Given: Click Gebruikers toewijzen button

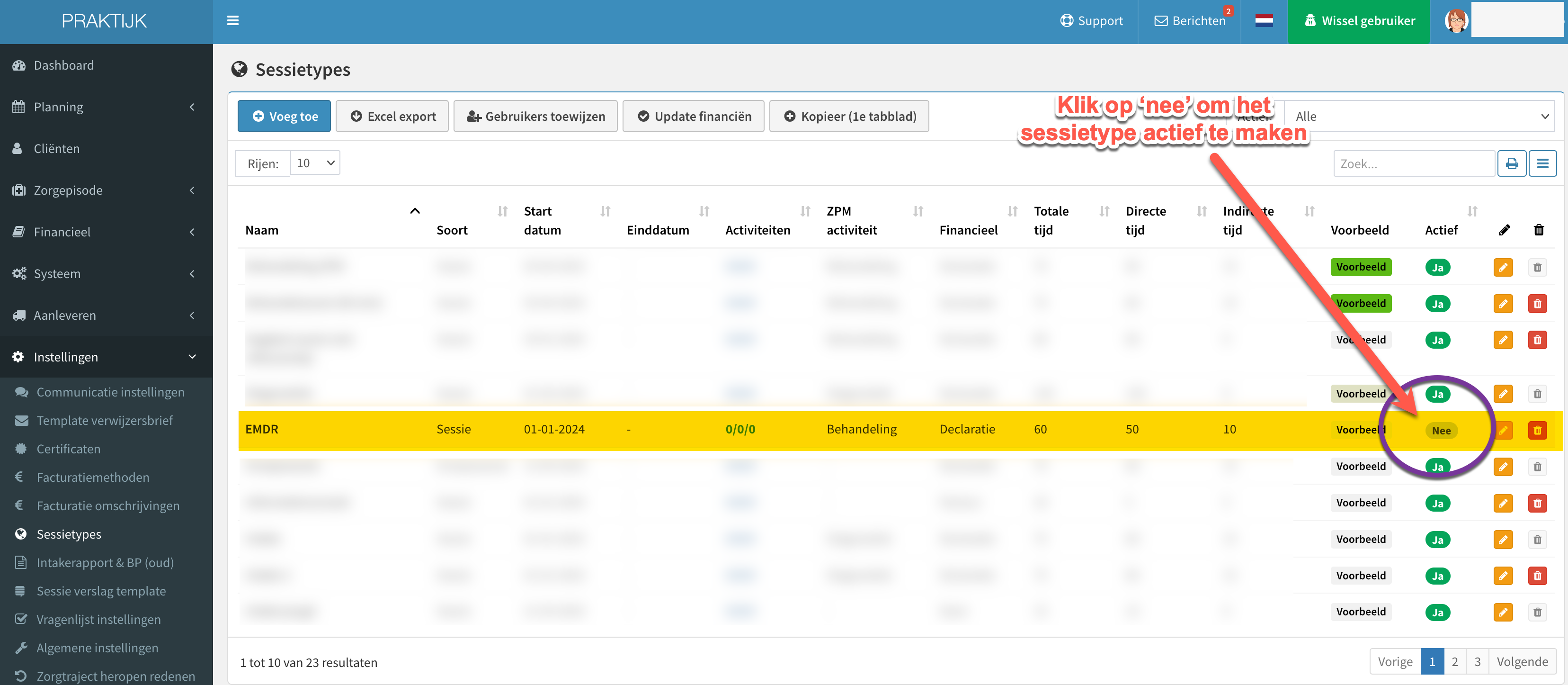Looking at the screenshot, I should click(535, 116).
